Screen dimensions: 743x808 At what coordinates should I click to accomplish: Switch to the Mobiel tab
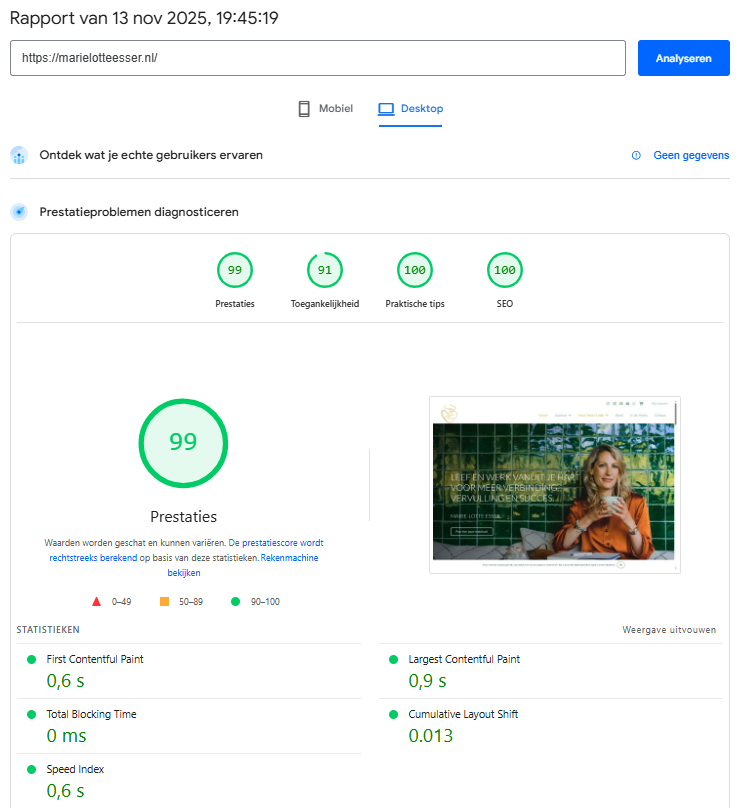pos(325,109)
